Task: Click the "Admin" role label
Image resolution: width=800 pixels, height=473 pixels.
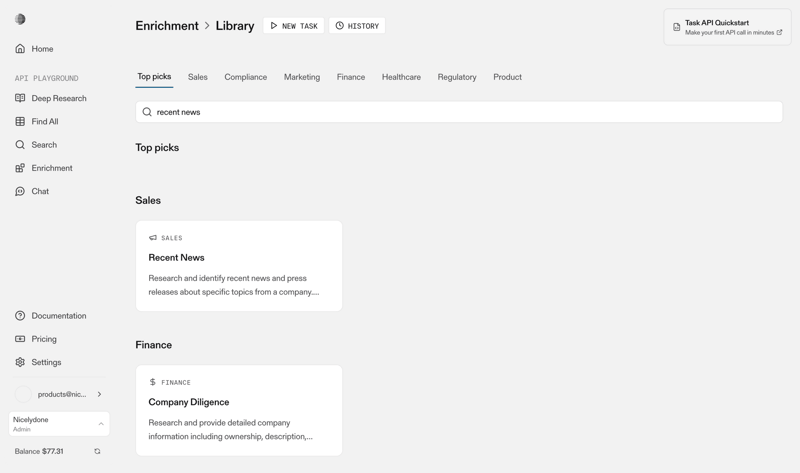Action: 22,429
